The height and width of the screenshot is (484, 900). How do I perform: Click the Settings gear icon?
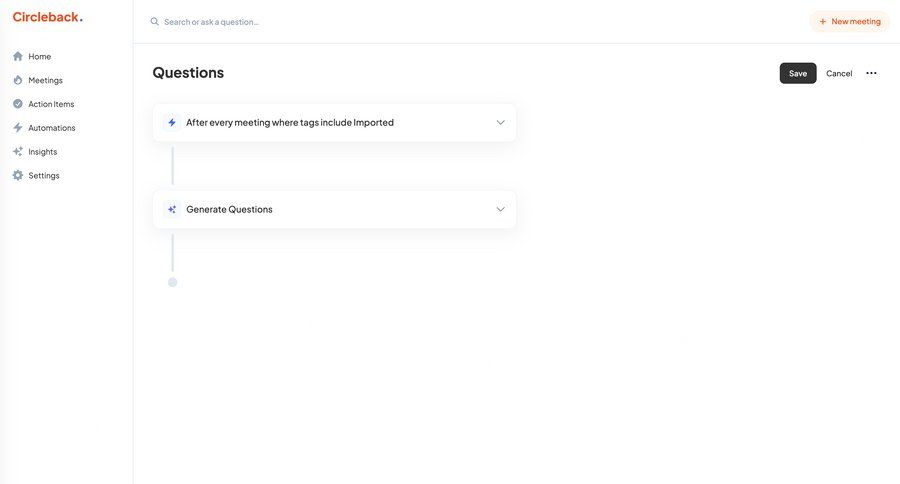(18, 176)
